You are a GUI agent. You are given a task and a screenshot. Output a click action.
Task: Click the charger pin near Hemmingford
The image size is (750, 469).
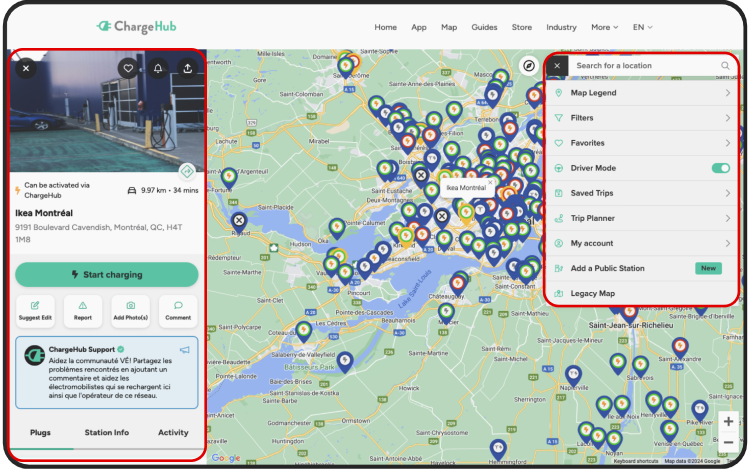498,449
